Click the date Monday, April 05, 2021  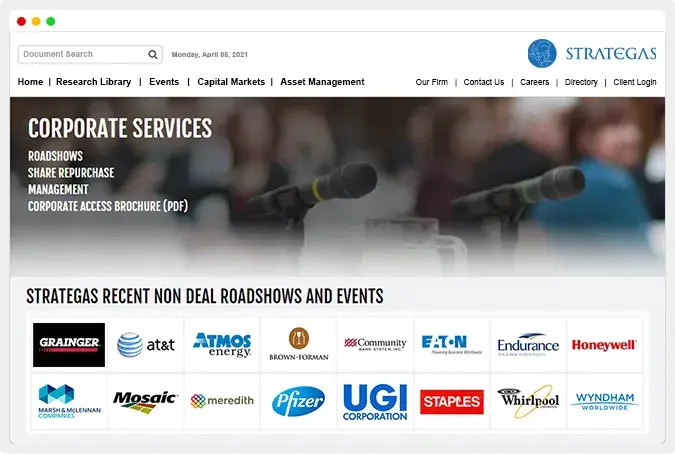210,55
